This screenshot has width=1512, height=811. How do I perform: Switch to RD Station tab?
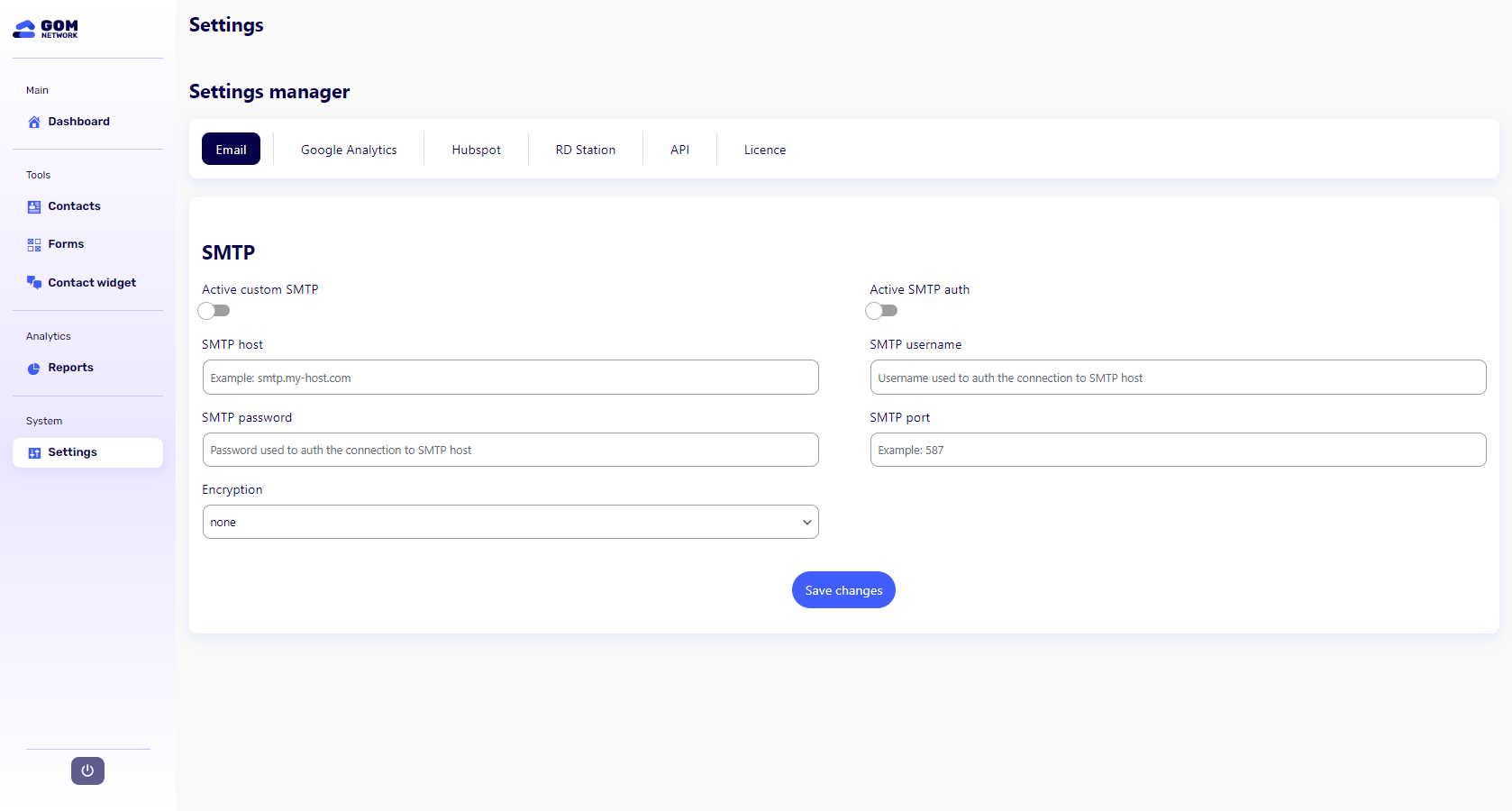click(586, 150)
